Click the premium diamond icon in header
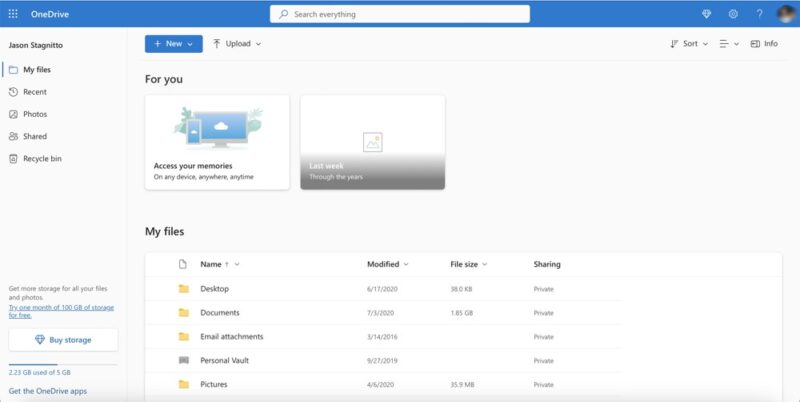This screenshot has height=402, width=800. (707, 14)
